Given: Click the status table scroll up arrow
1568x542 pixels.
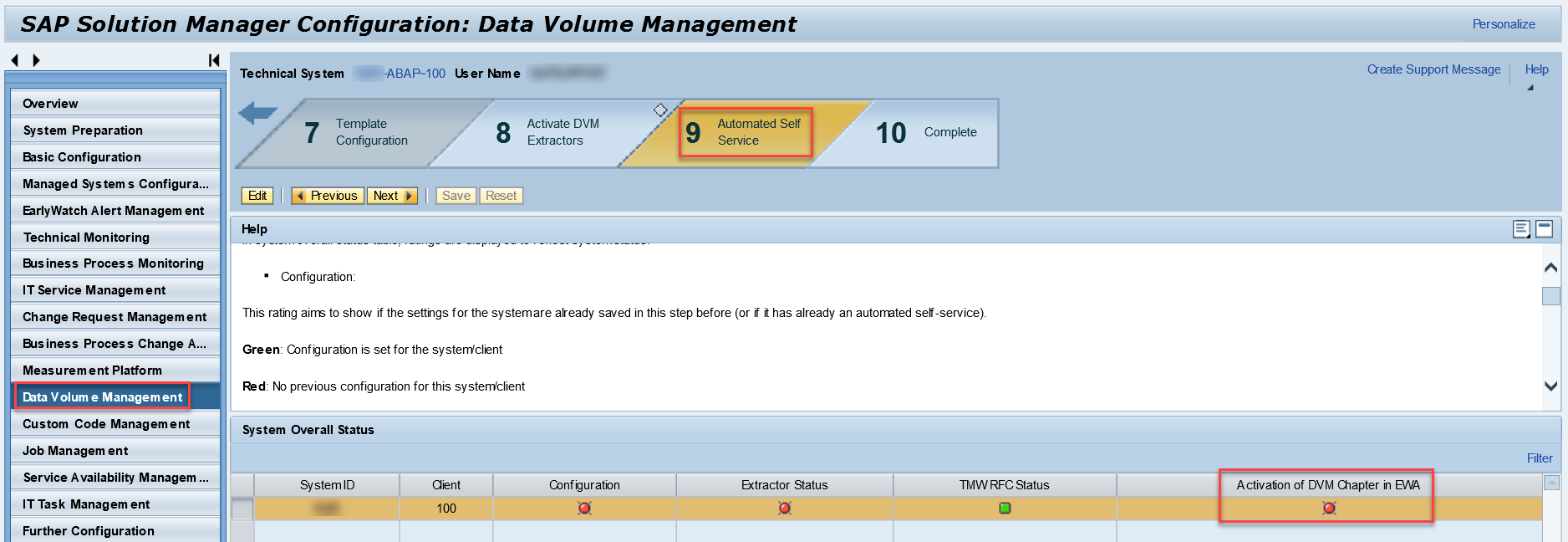Looking at the screenshot, I should click(x=1551, y=483).
